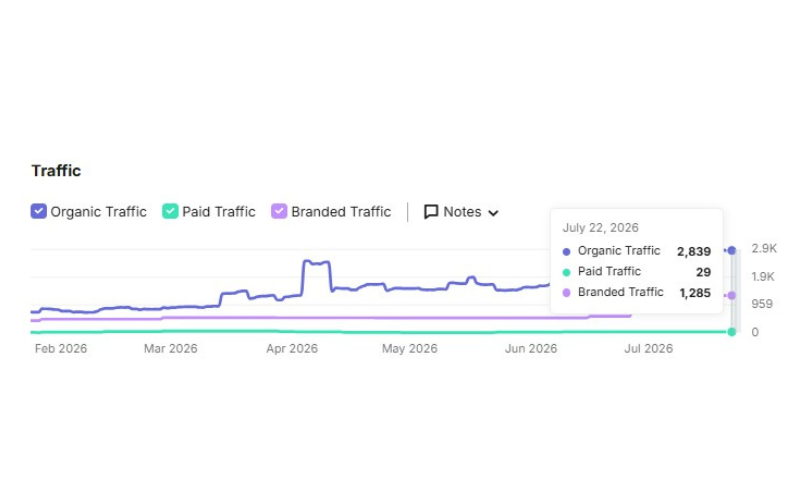Click the Paid Traffic green data point
The width and height of the screenshot is (800, 500).
[x=732, y=332]
